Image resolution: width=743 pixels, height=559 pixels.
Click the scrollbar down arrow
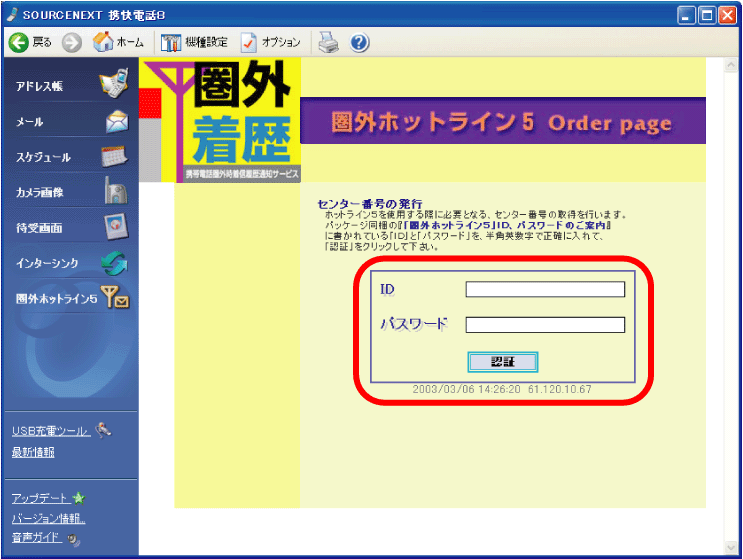731,548
